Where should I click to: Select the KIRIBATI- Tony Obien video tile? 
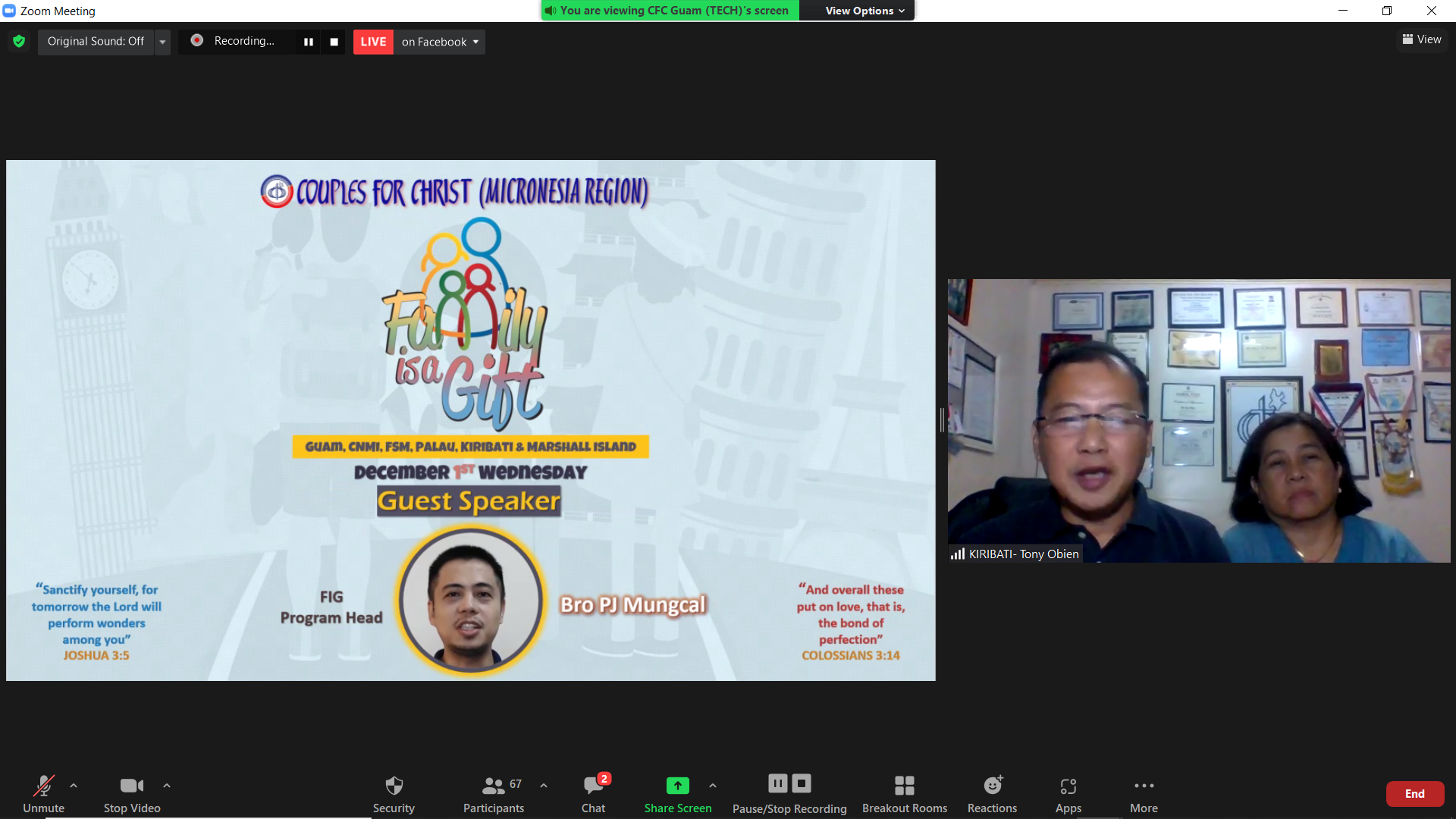coord(1199,421)
